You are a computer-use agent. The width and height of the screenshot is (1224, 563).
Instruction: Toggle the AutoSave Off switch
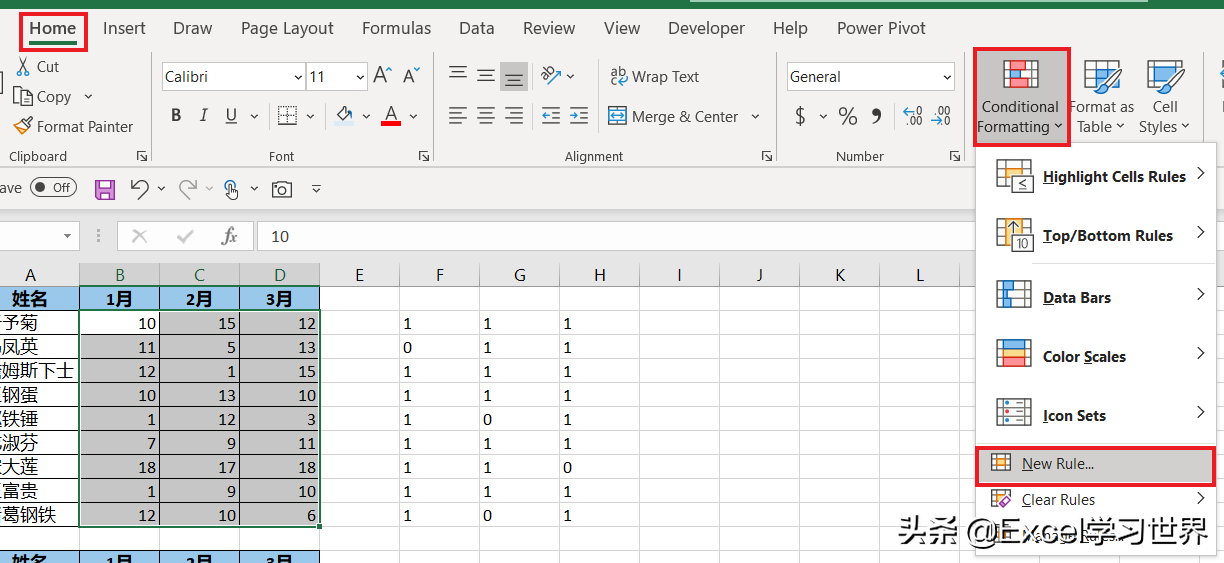click(52, 187)
